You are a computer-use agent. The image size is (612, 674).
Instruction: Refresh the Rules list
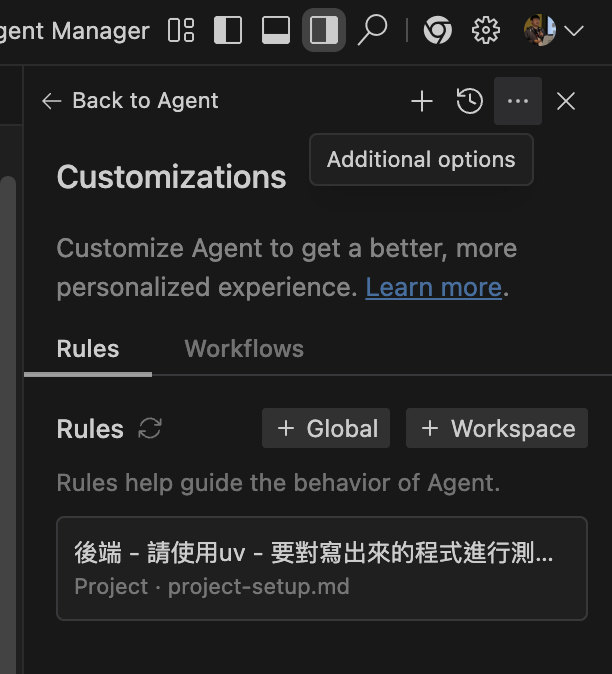(x=150, y=429)
